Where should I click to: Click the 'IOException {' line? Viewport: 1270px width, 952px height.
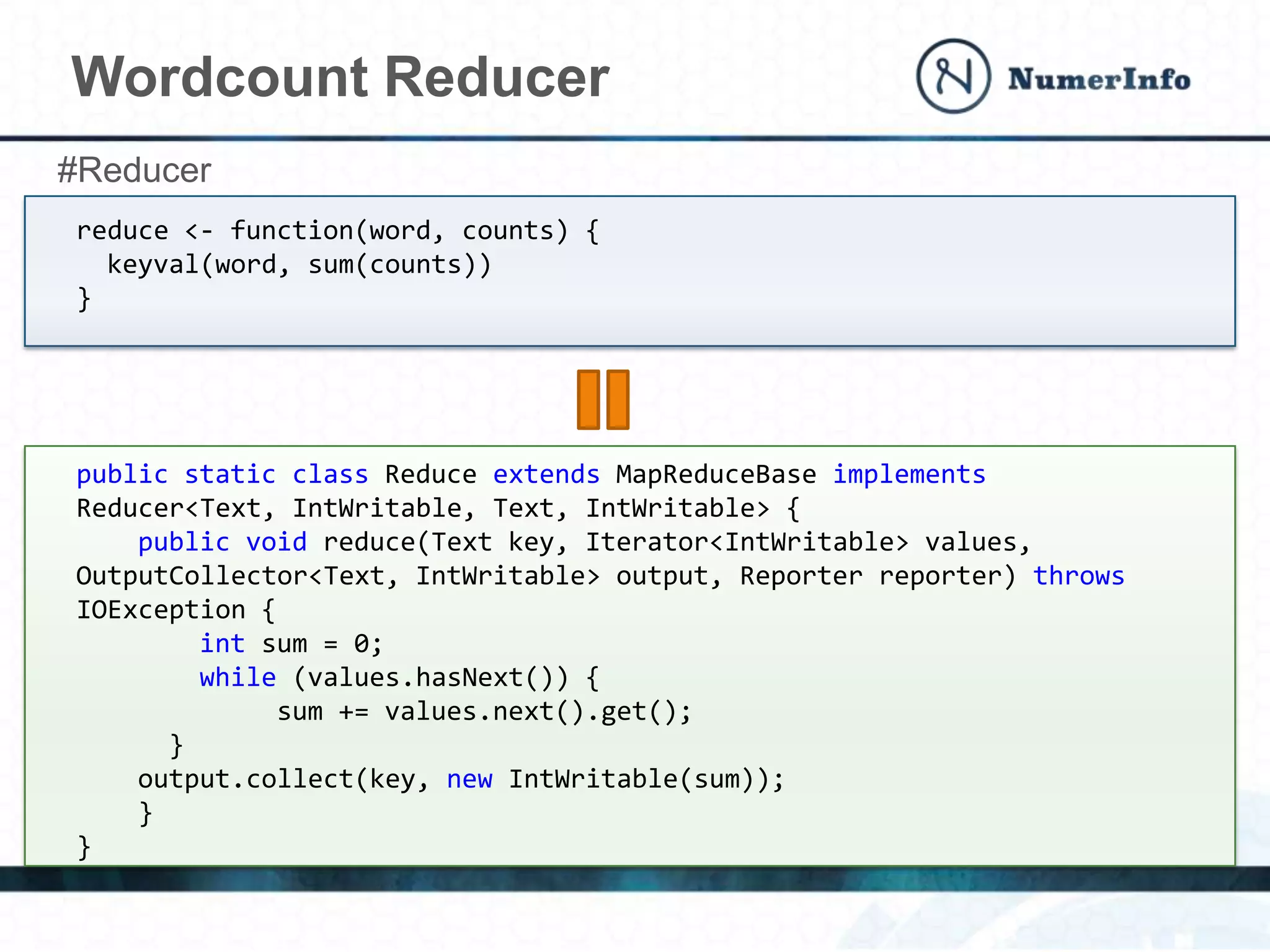point(175,610)
